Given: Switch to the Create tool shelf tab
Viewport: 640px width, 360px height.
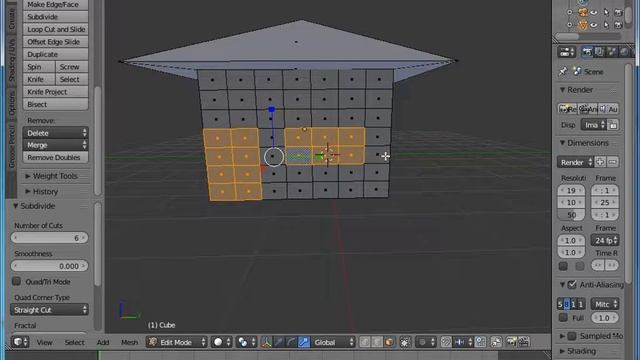Looking at the screenshot, I should (x=11, y=18).
